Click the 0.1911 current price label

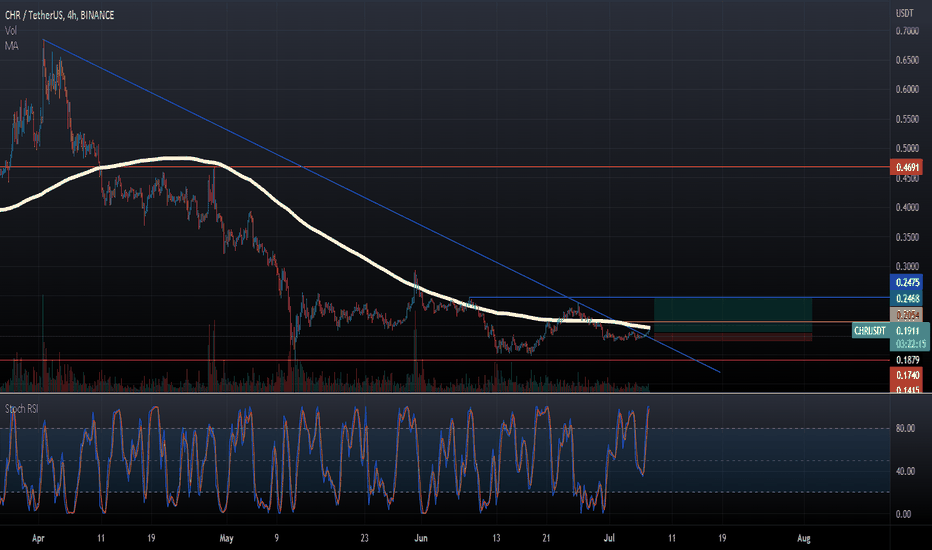click(908, 331)
